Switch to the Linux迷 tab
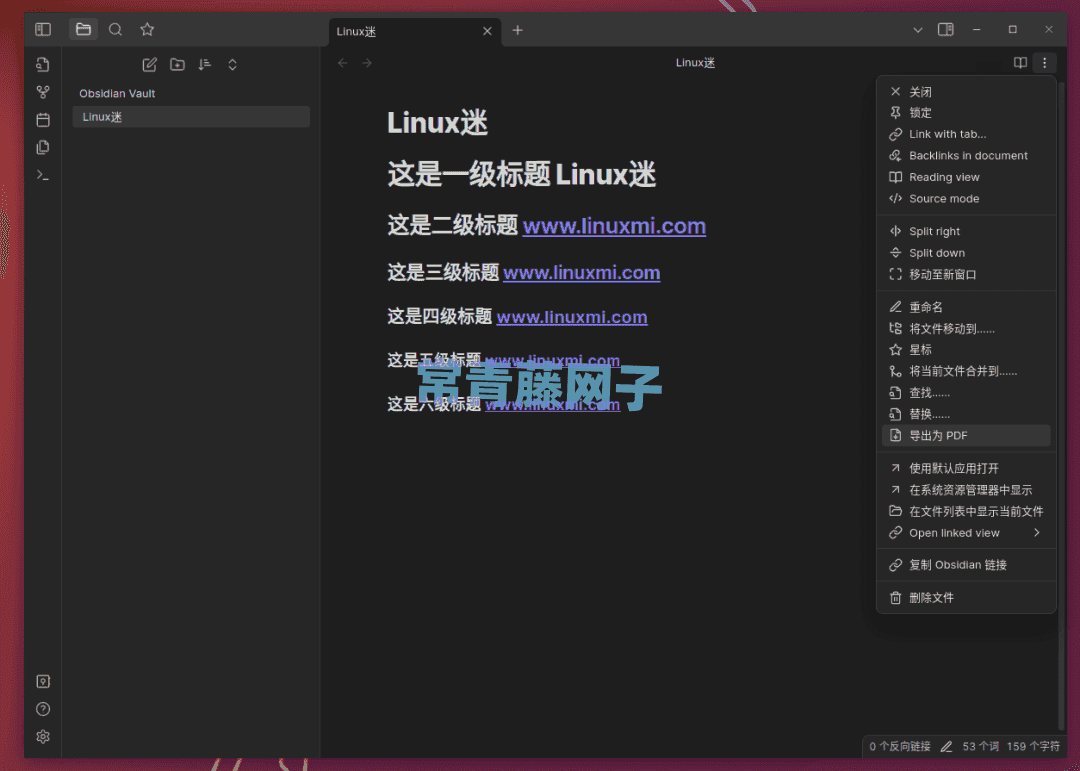Image resolution: width=1080 pixels, height=771 pixels. tap(415, 32)
